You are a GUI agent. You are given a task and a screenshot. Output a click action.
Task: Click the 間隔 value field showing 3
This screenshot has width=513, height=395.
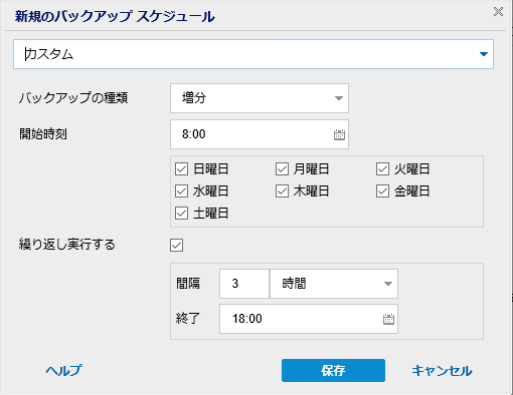tap(244, 284)
